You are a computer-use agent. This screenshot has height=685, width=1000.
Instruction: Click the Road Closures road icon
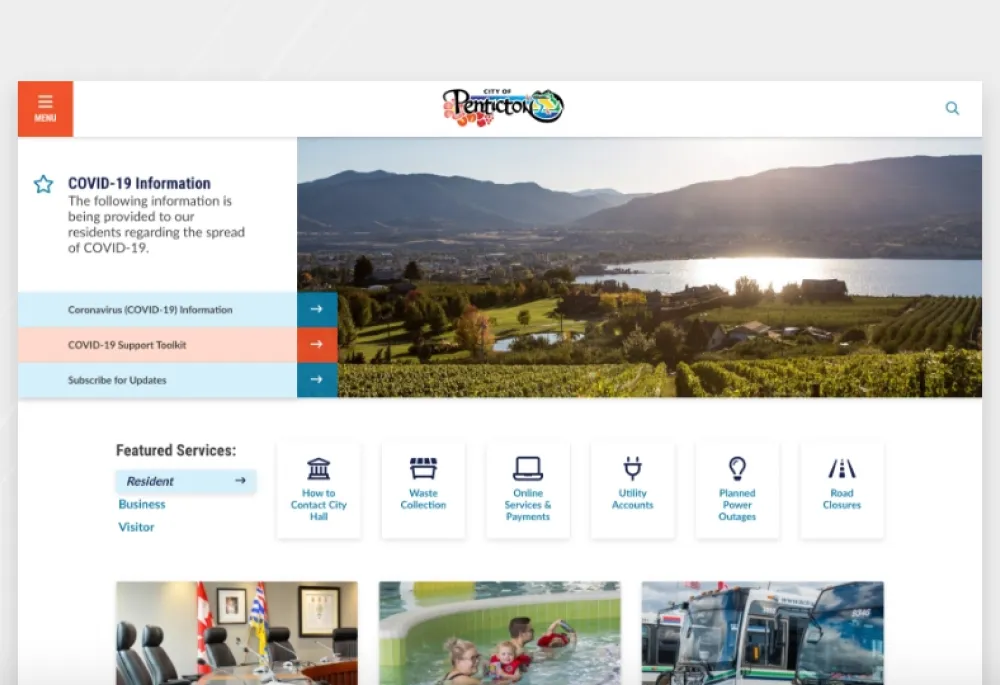[842, 469]
